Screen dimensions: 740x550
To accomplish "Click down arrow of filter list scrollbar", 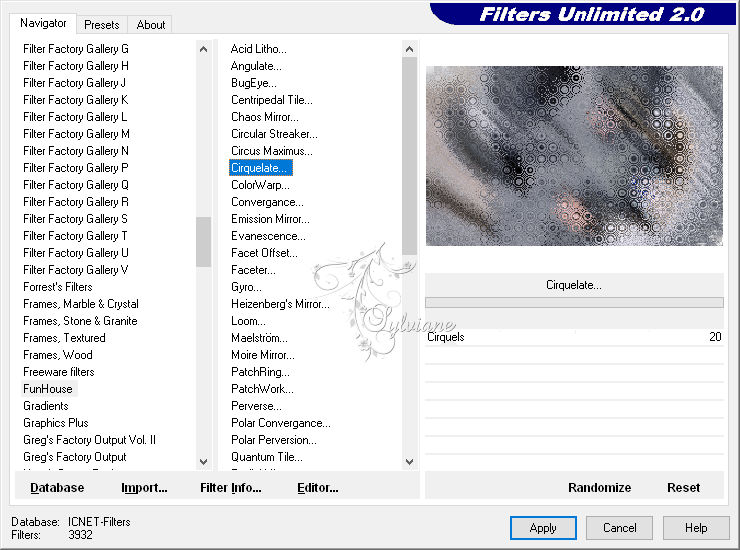I will tap(410, 462).
